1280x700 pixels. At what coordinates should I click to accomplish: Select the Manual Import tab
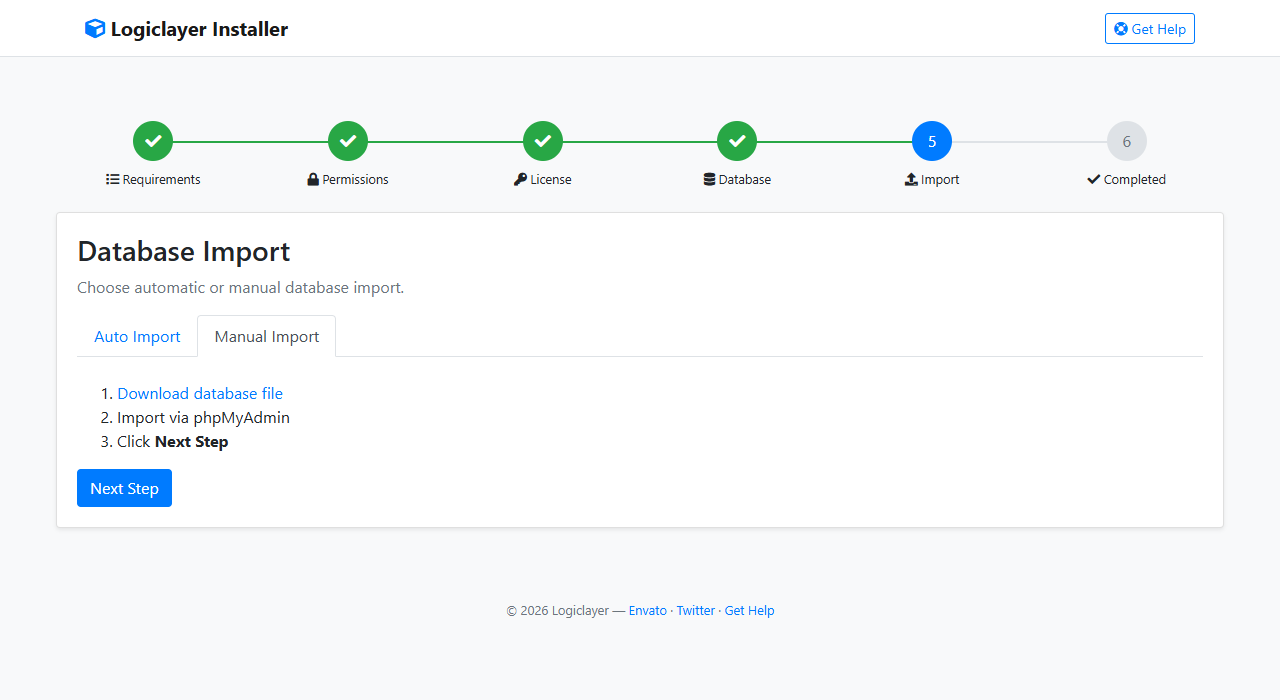267,336
